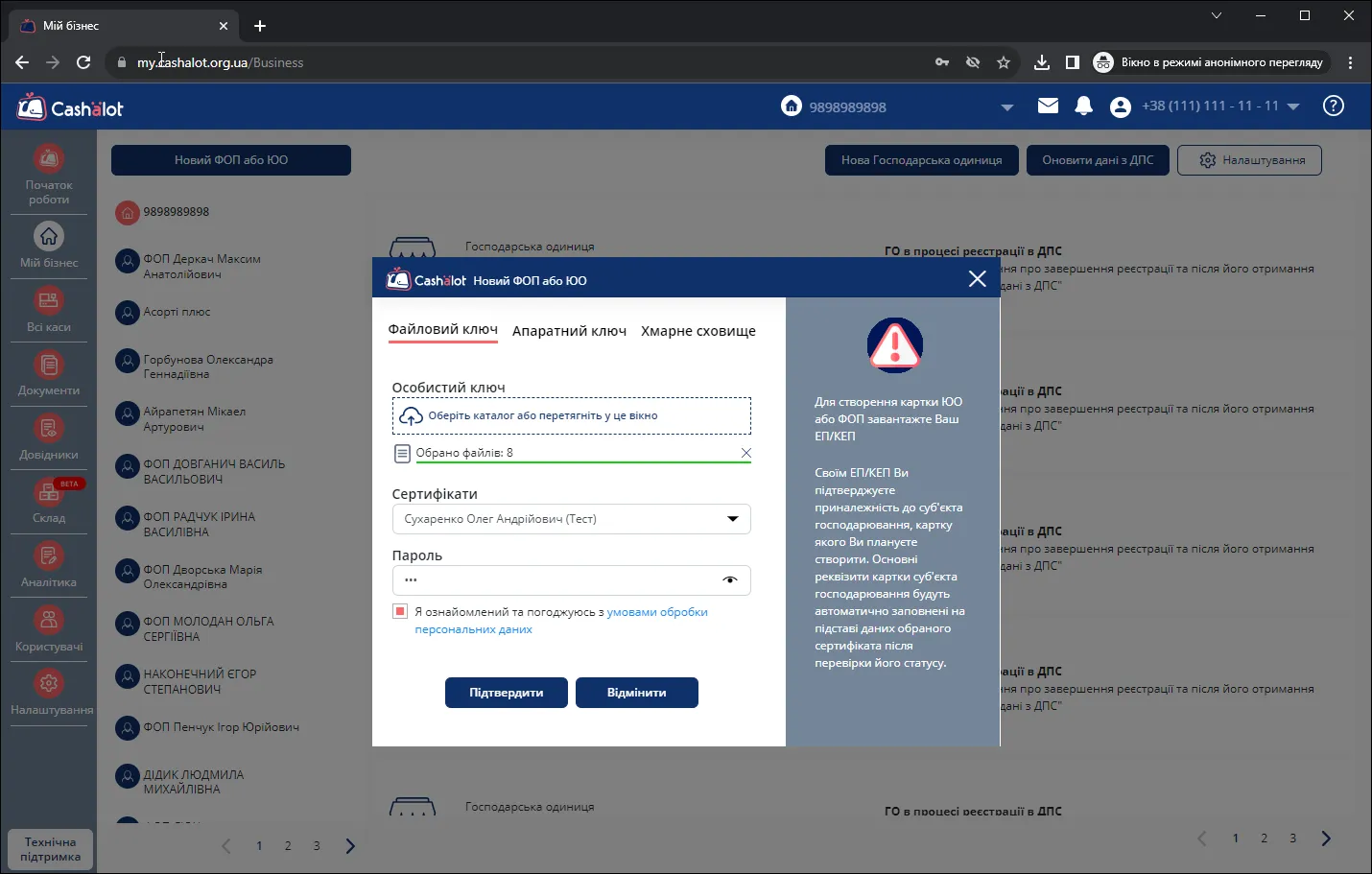Reload the page in the browser

pos(83,62)
